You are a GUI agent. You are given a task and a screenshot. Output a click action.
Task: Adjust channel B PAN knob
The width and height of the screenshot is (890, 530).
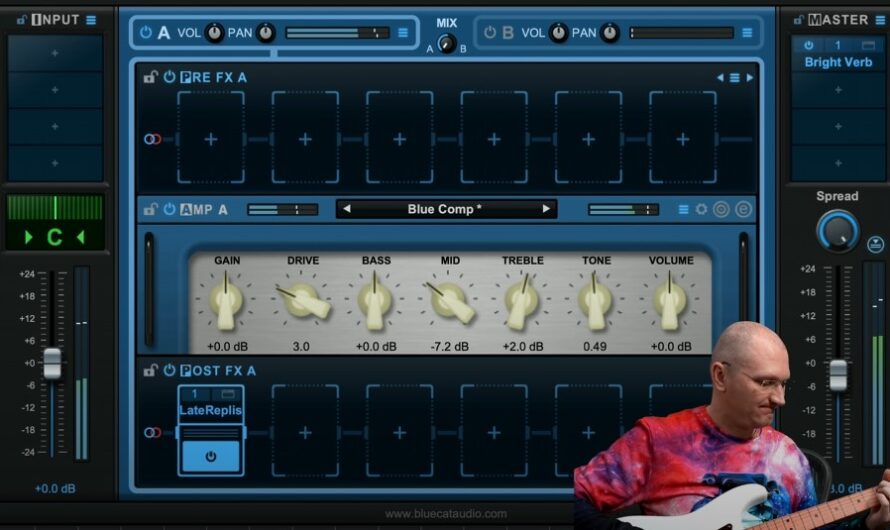(x=610, y=33)
